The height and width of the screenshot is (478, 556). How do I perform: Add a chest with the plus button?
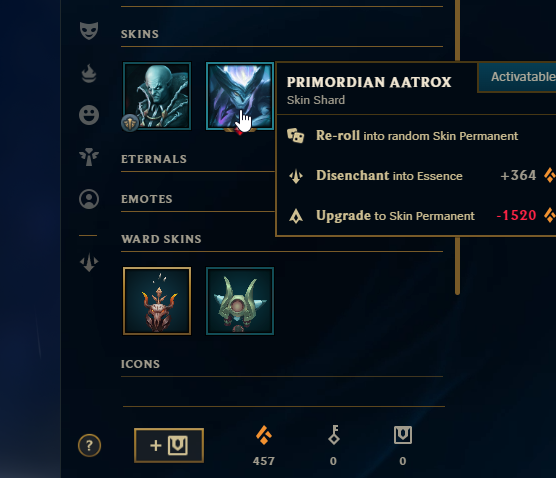coord(169,445)
